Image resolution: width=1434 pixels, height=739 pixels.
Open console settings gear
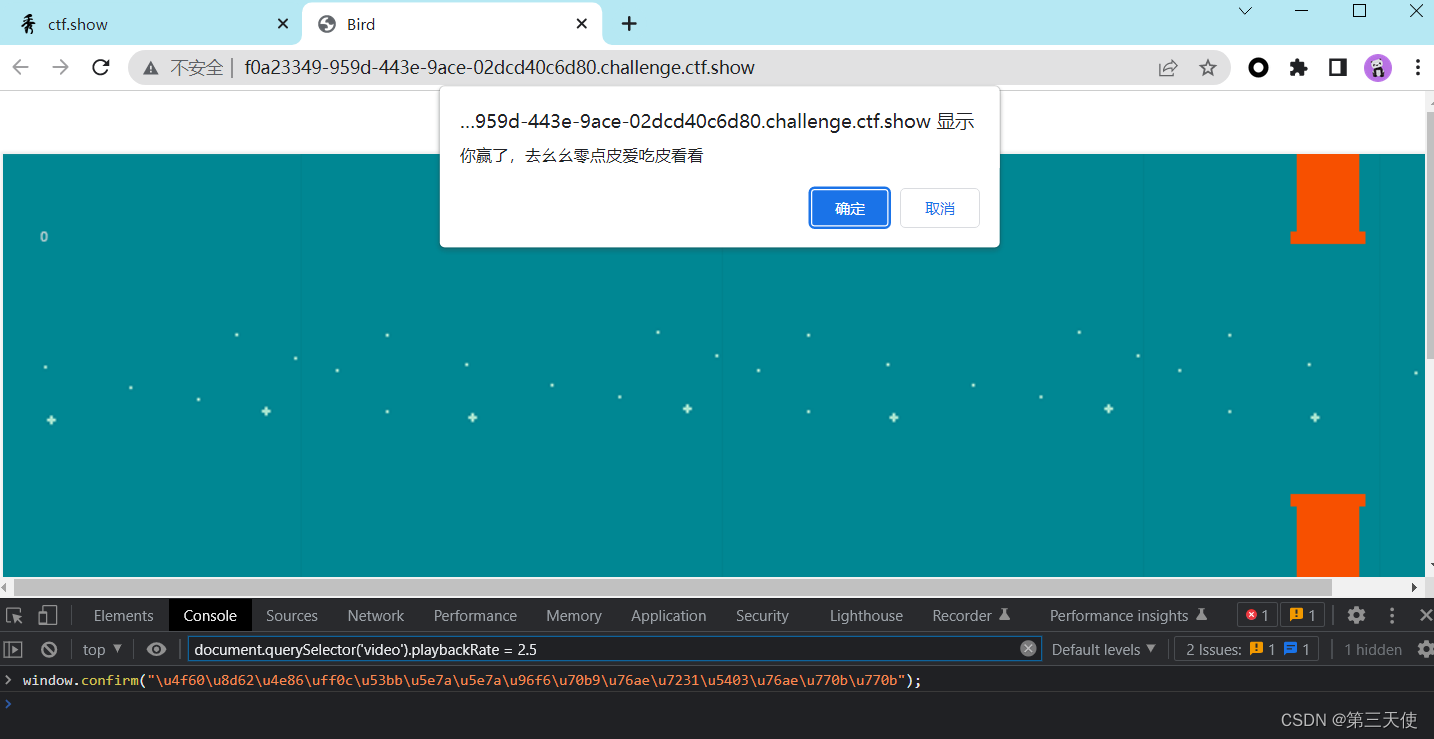(1425, 649)
